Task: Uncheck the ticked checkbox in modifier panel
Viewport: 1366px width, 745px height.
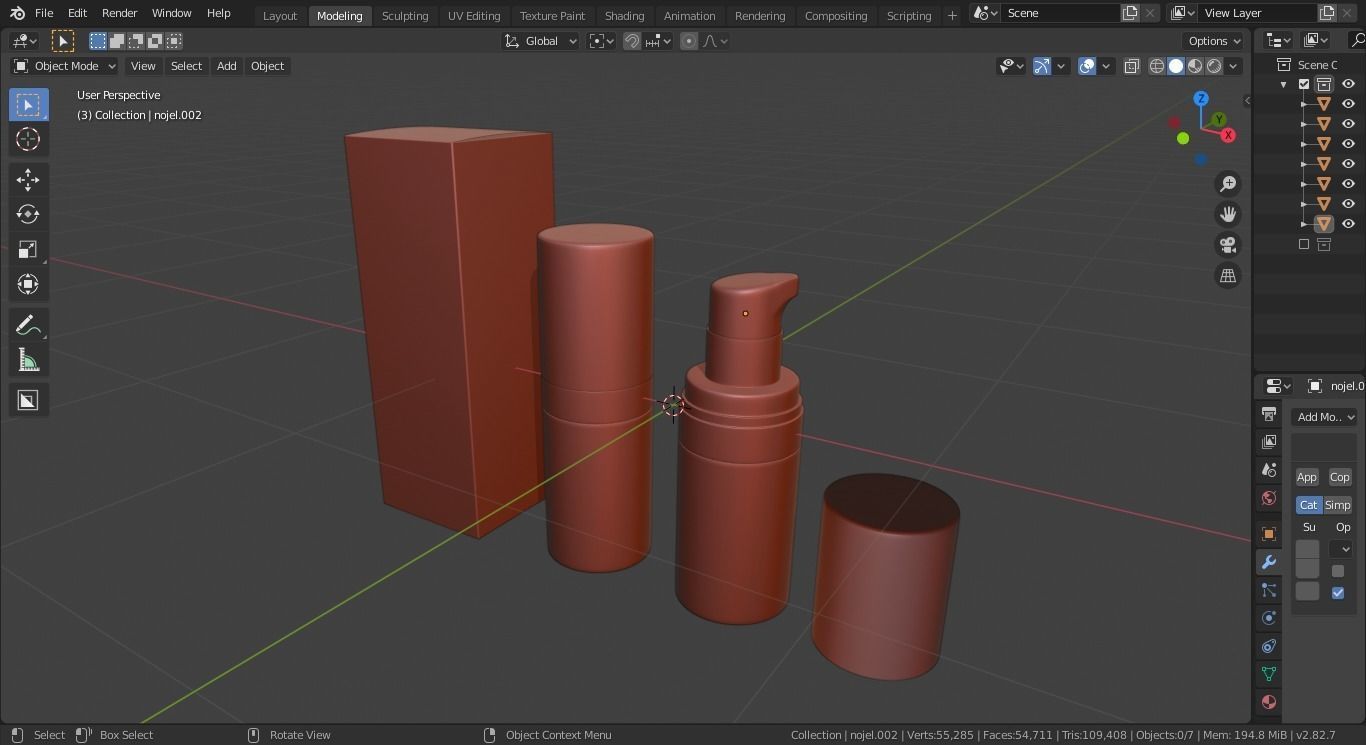Action: pos(1338,593)
